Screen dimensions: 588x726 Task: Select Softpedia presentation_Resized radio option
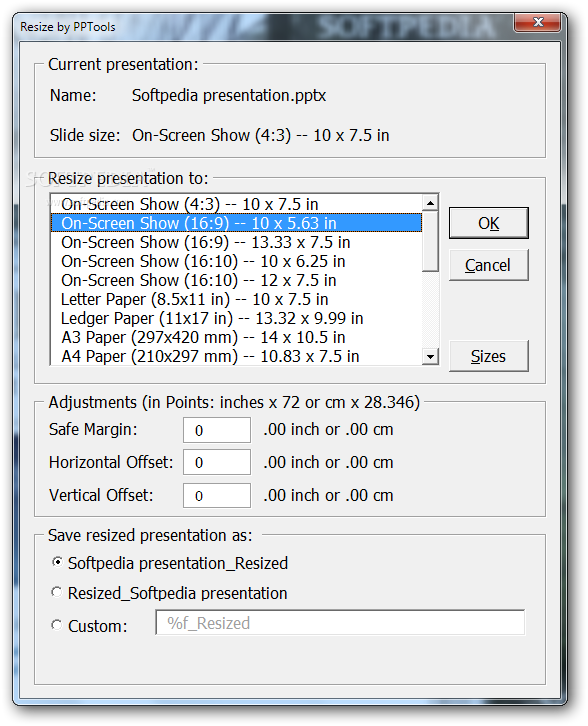pos(56,562)
